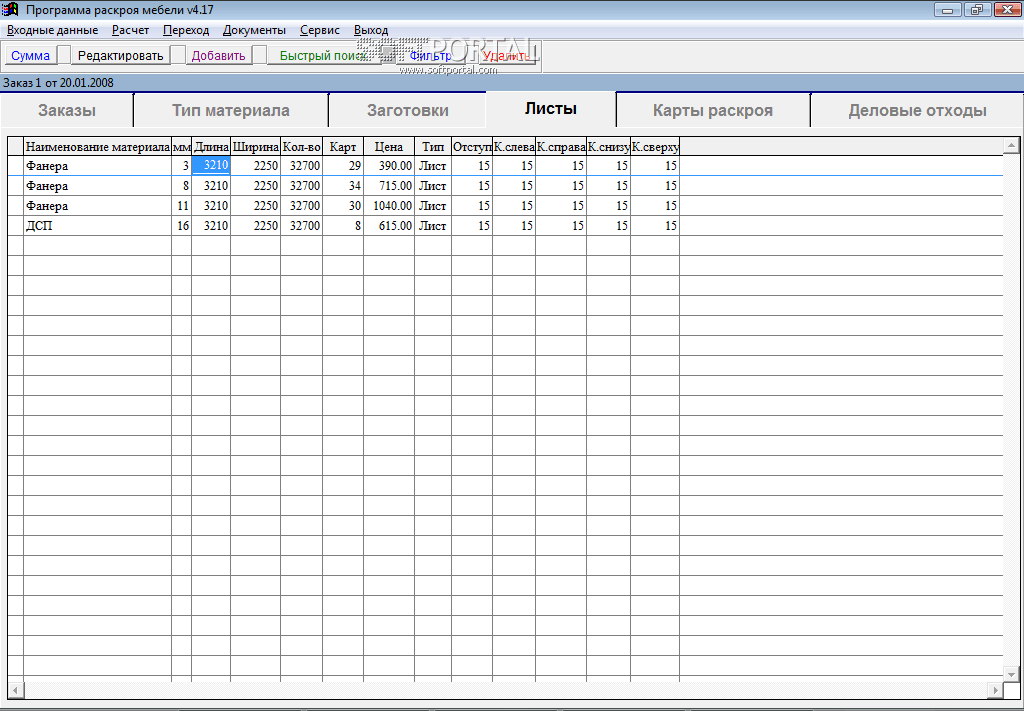Click the Редактировать button
This screenshot has width=1024, height=711.
pyautogui.click(x=121, y=55)
